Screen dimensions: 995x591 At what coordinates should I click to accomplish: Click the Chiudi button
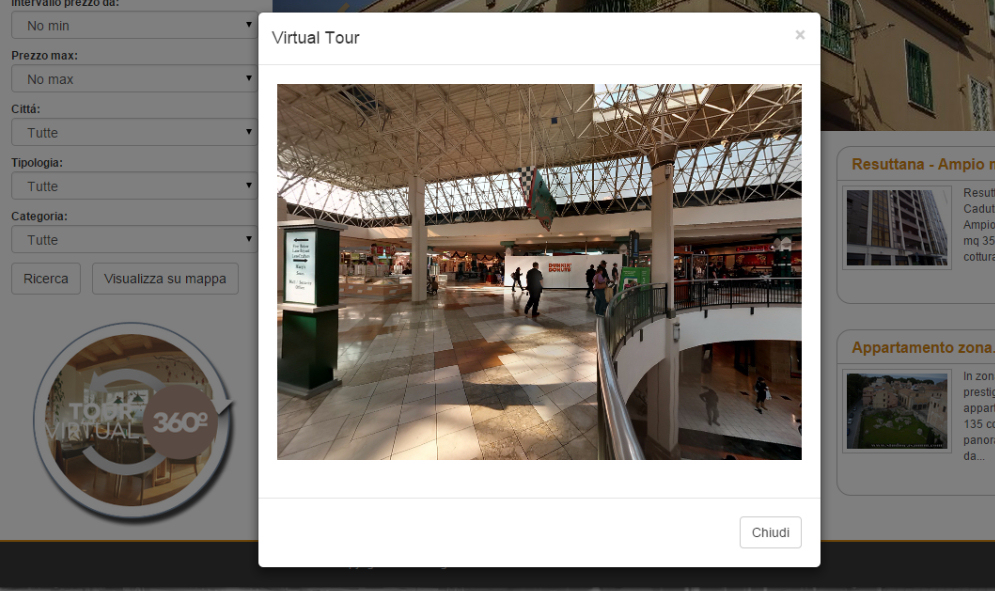click(x=770, y=532)
